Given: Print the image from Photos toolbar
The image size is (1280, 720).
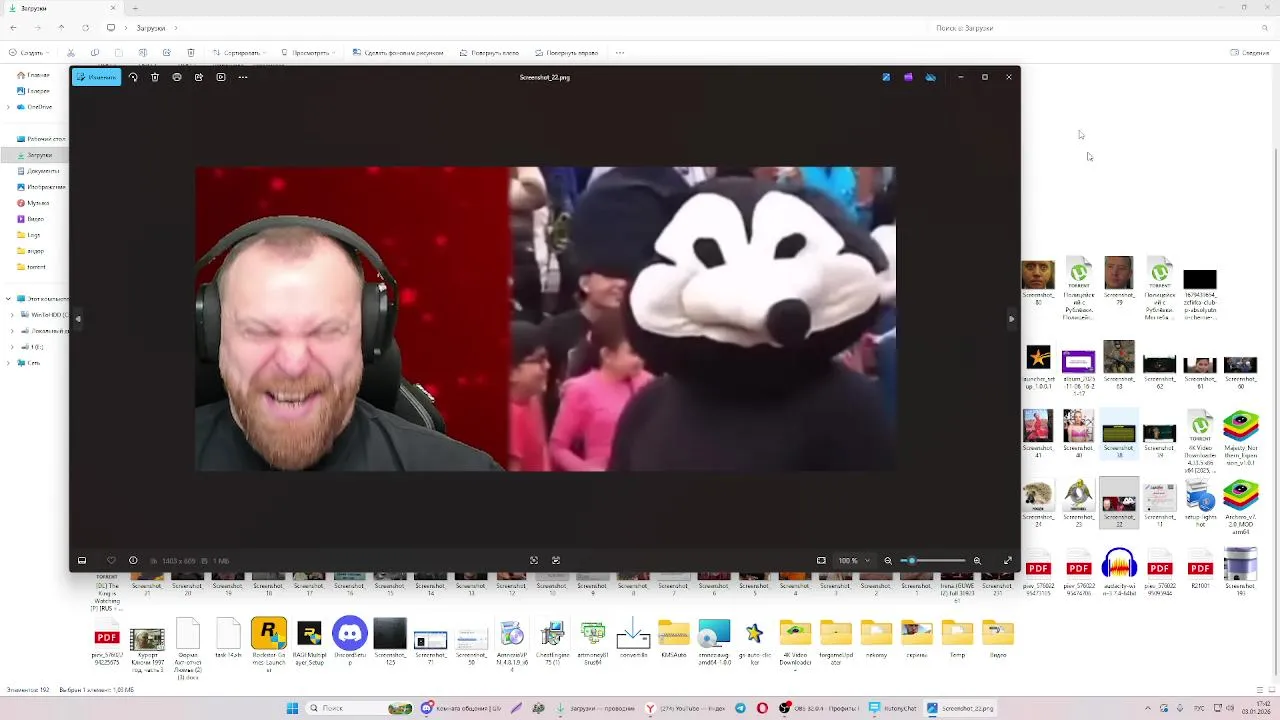Looking at the screenshot, I should (x=177, y=77).
